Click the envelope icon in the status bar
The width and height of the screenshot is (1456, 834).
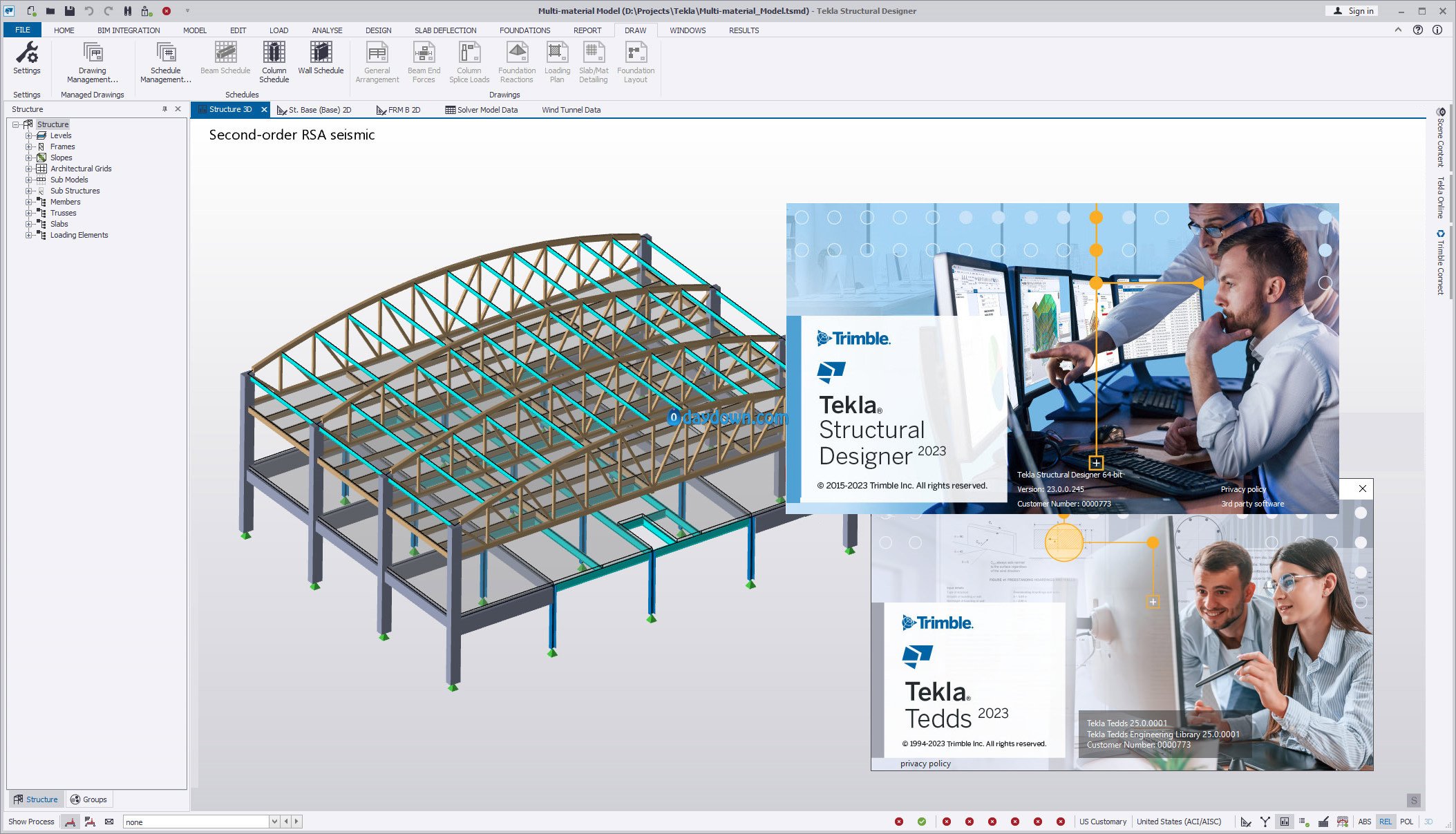pos(109,822)
